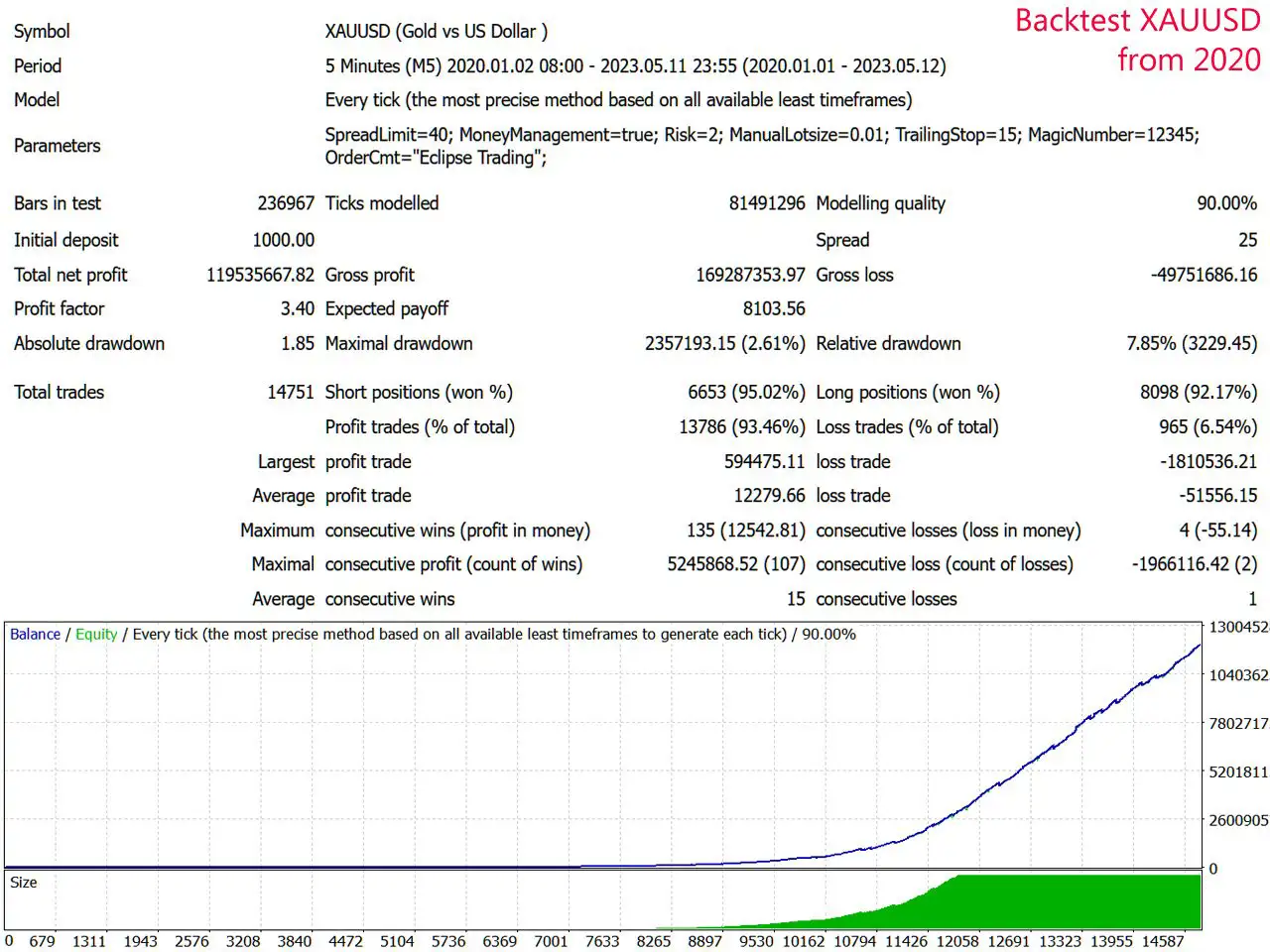Screen dimensions: 1270x952
Task: Click the Balance legend label
Action: pyautogui.click(x=34, y=634)
